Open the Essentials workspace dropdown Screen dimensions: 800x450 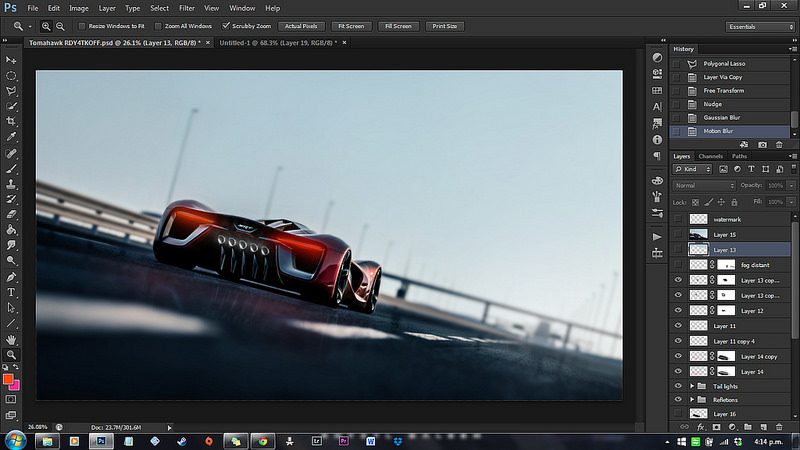coord(762,26)
